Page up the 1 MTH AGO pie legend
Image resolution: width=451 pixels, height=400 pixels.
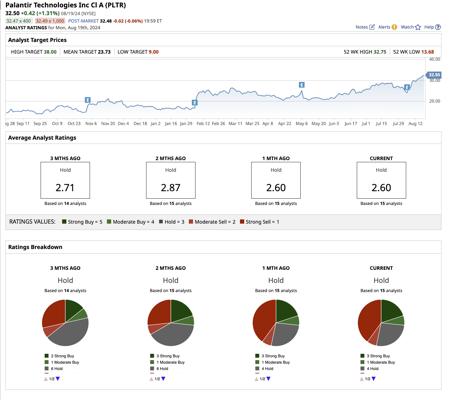point(257,379)
